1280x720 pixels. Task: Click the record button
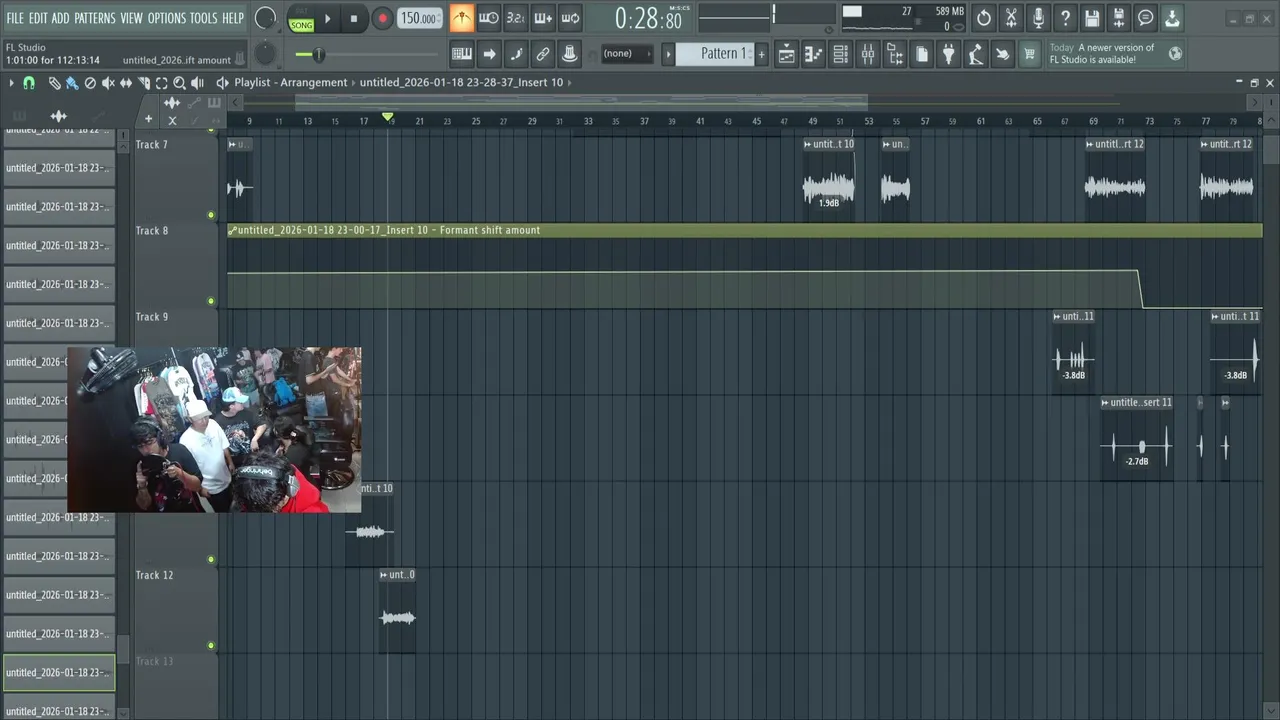click(x=382, y=18)
